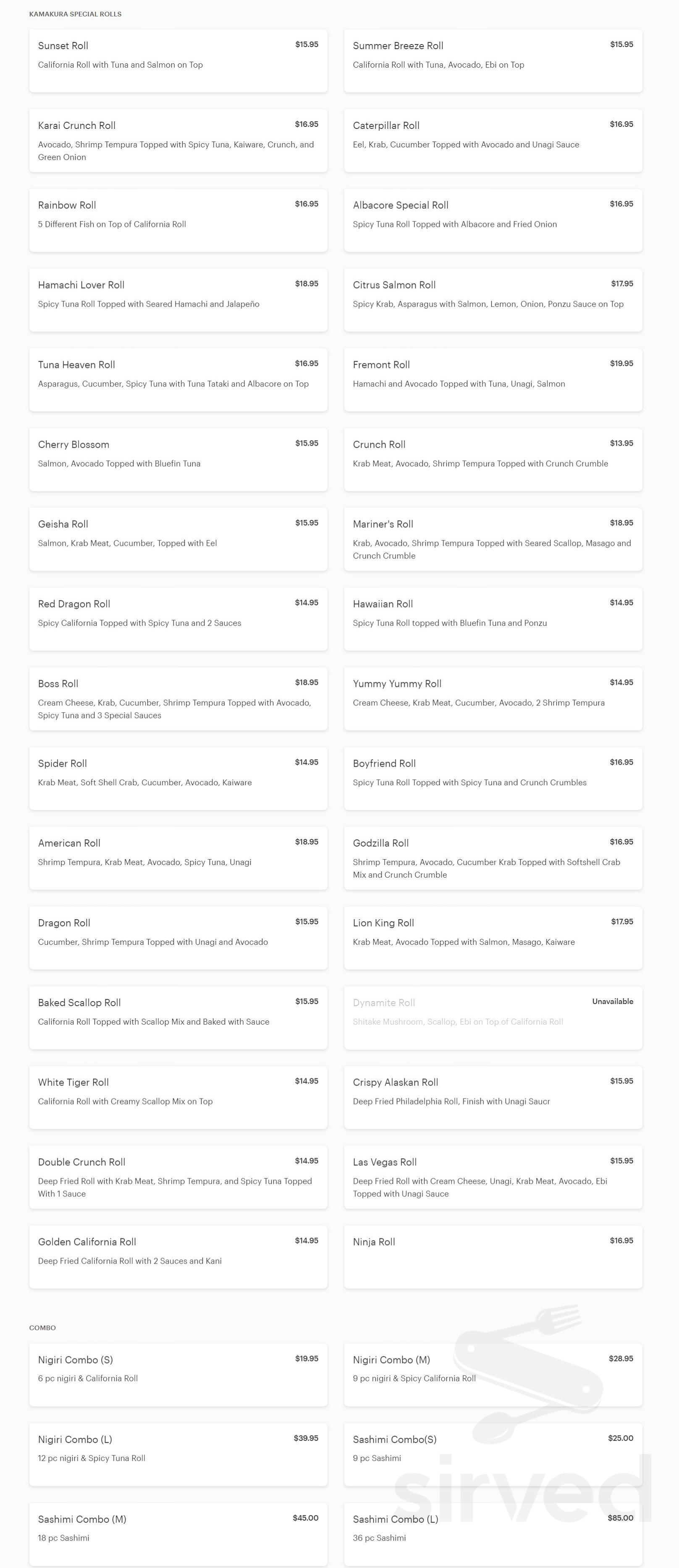
Task: Click the Caterpillar Roll menu item
Action: point(493,141)
